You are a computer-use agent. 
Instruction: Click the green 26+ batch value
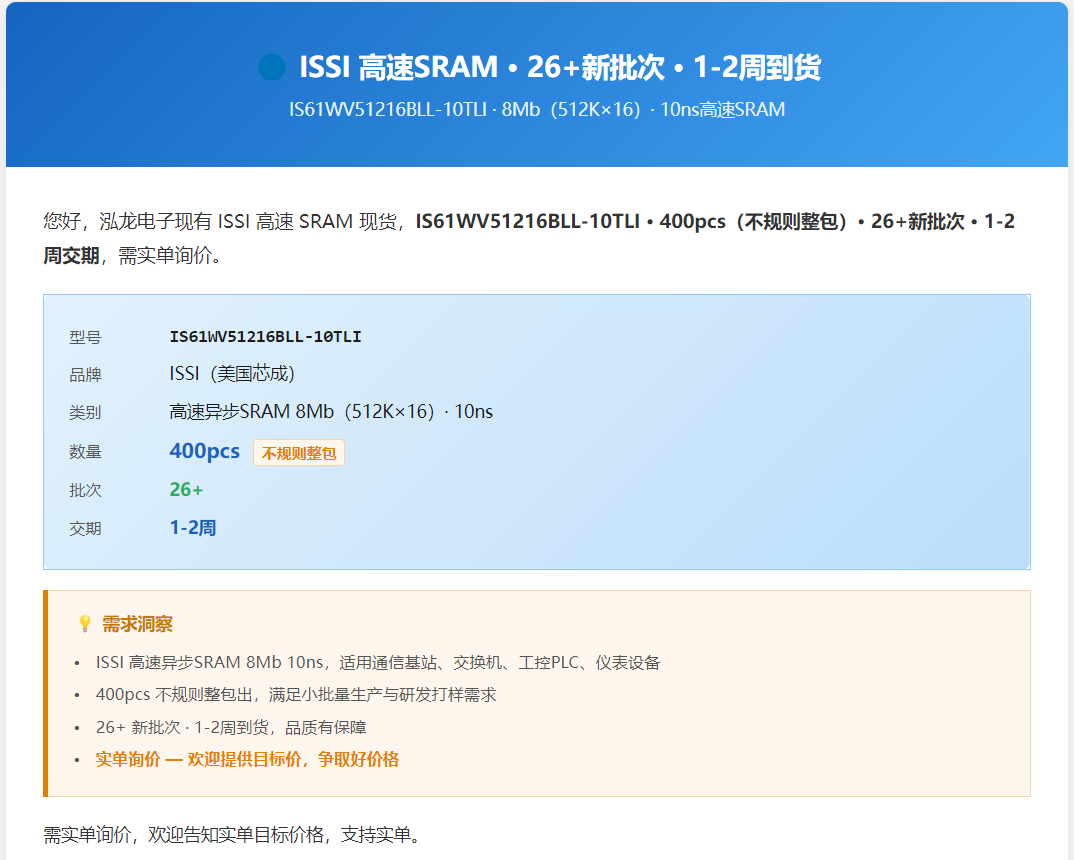click(x=186, y=490)
